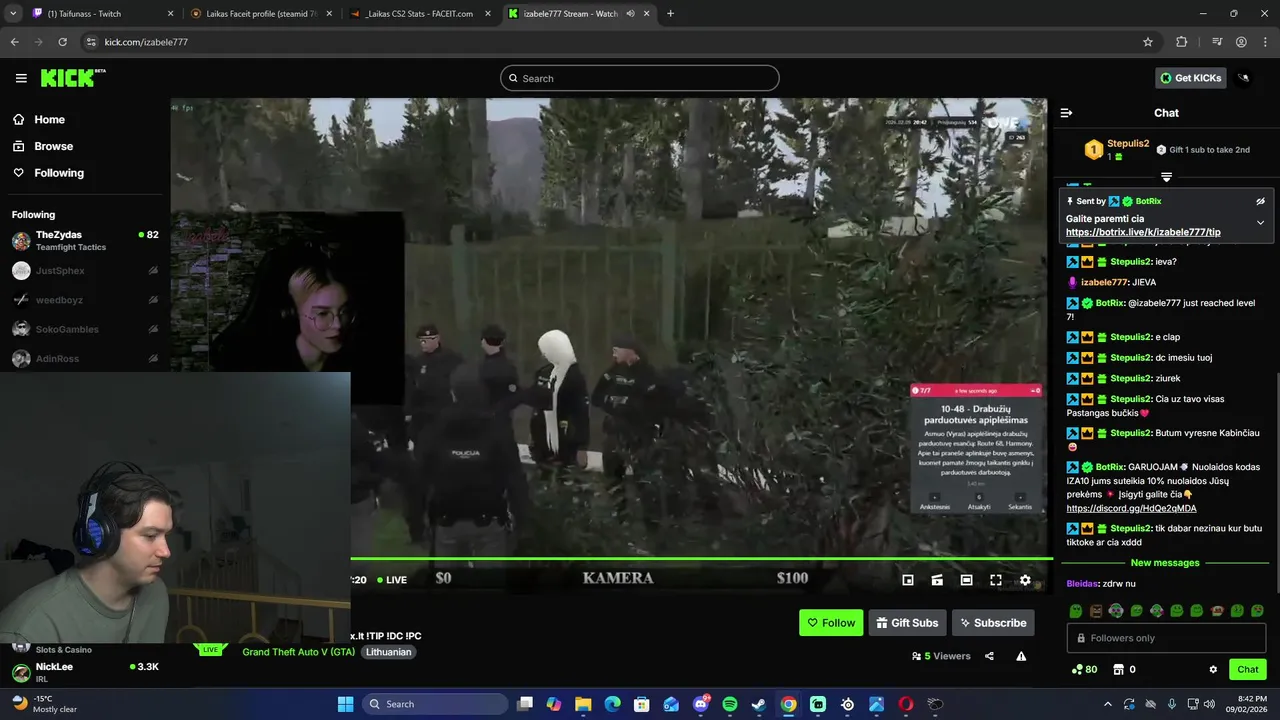Create a clip from the stream
This screenshot has width=1280, height=720.
click(937, 580)
